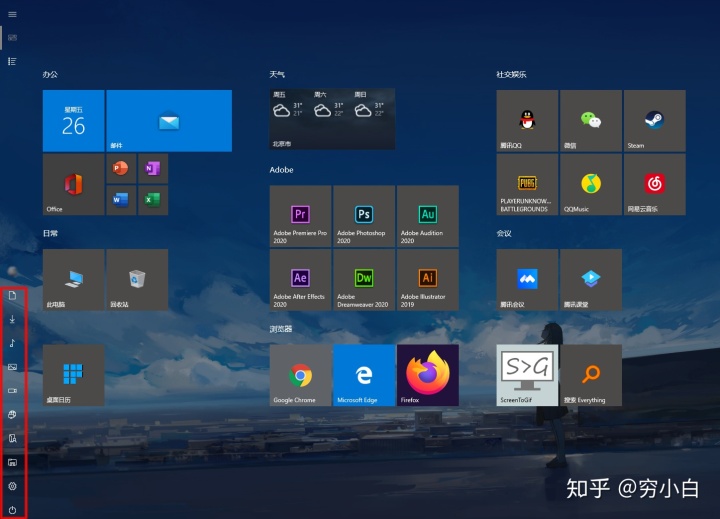Switch to the all apps list view
The width and height of the screenshot is (720, 519).
12,61
